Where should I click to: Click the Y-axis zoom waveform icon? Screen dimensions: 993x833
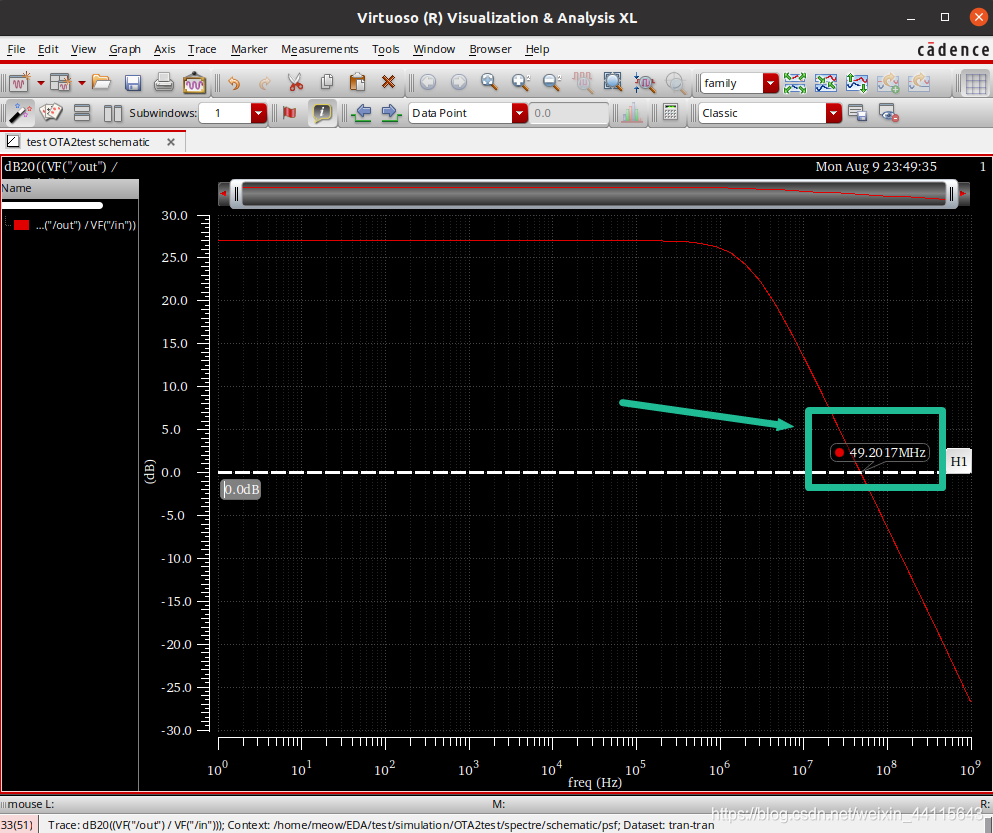(x=645, y=82)
